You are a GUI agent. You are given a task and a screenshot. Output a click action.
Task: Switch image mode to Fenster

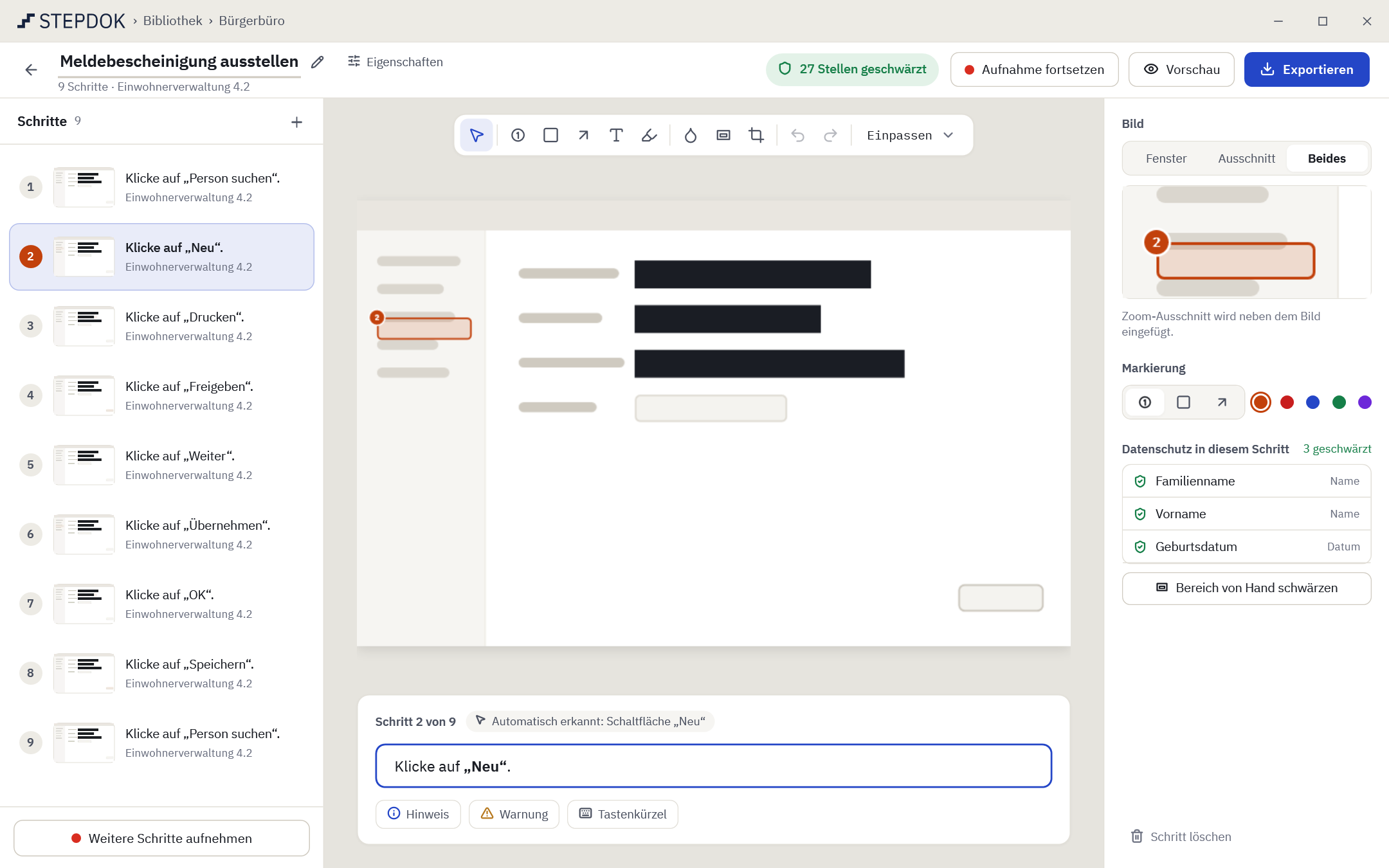1166,158
